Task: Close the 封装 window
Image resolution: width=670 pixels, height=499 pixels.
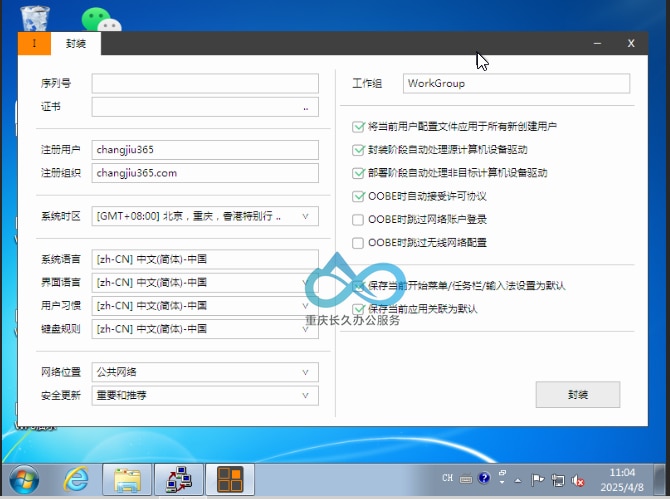Action: (631, 44)
